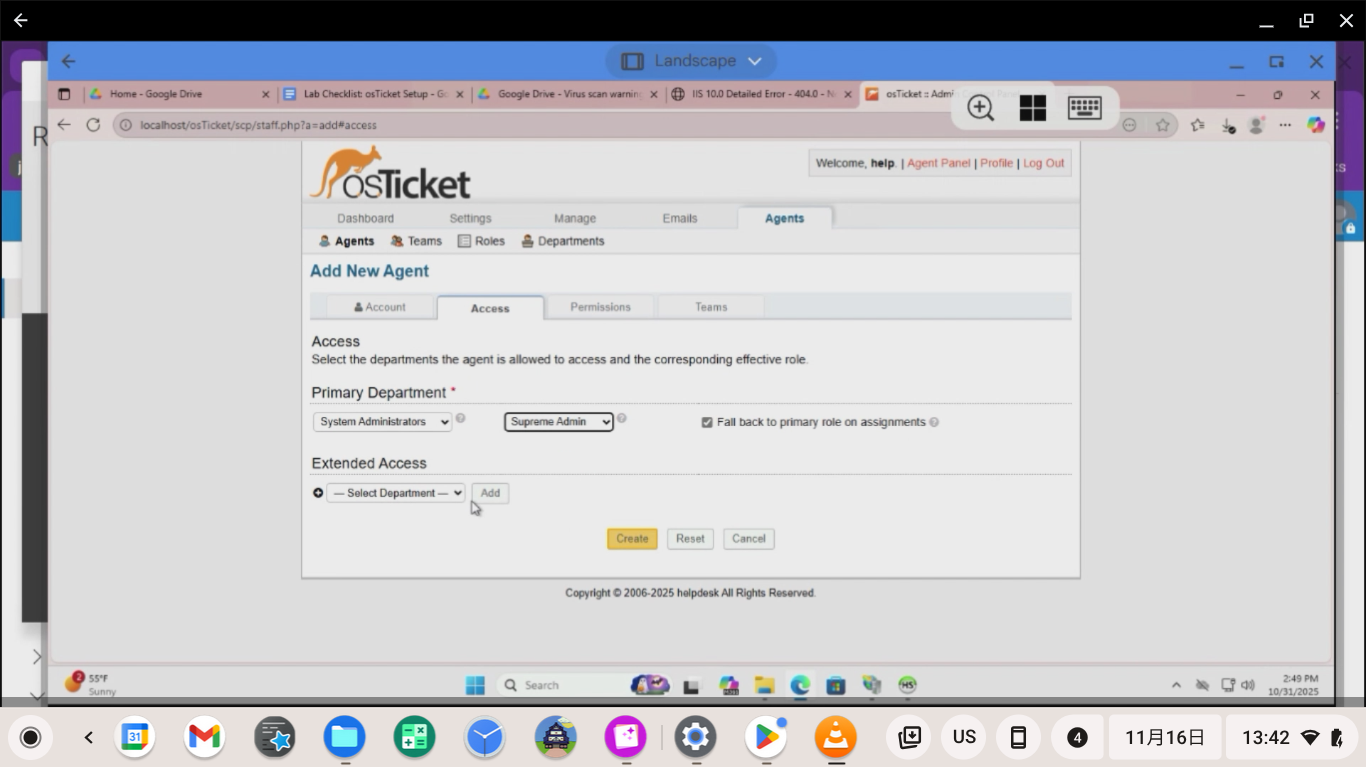This screenshot has width=1366, height=767.
Task: Expand the System Administrators department dropdown
Action: tap(383, 422)
